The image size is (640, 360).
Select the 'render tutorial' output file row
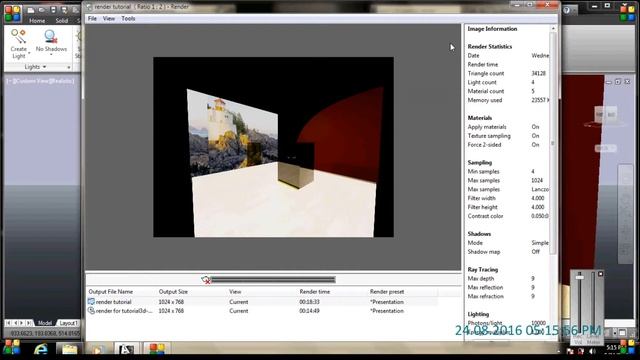tap(262, 302)
